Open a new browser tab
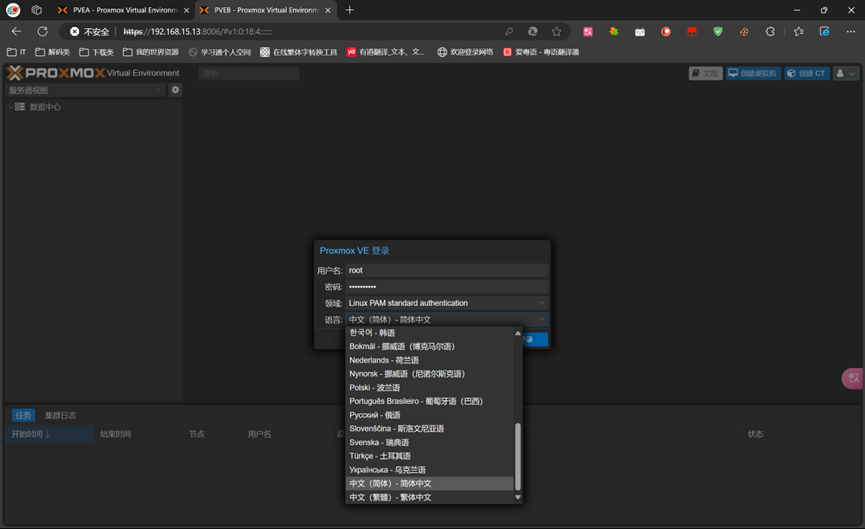This screenshot has width=865, height=529. (x=349, y=10)
